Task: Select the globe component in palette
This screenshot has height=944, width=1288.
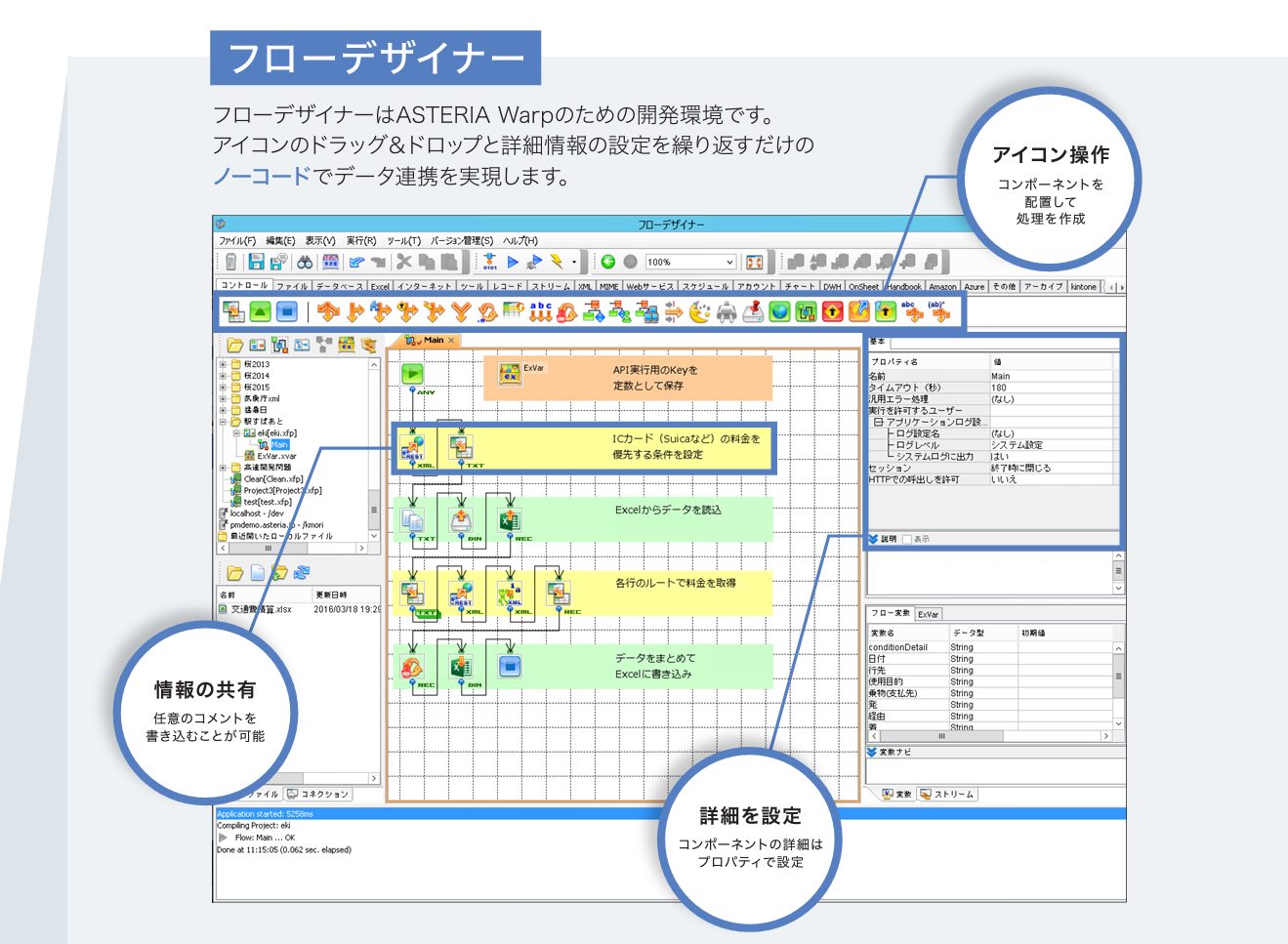Action: 779,311
